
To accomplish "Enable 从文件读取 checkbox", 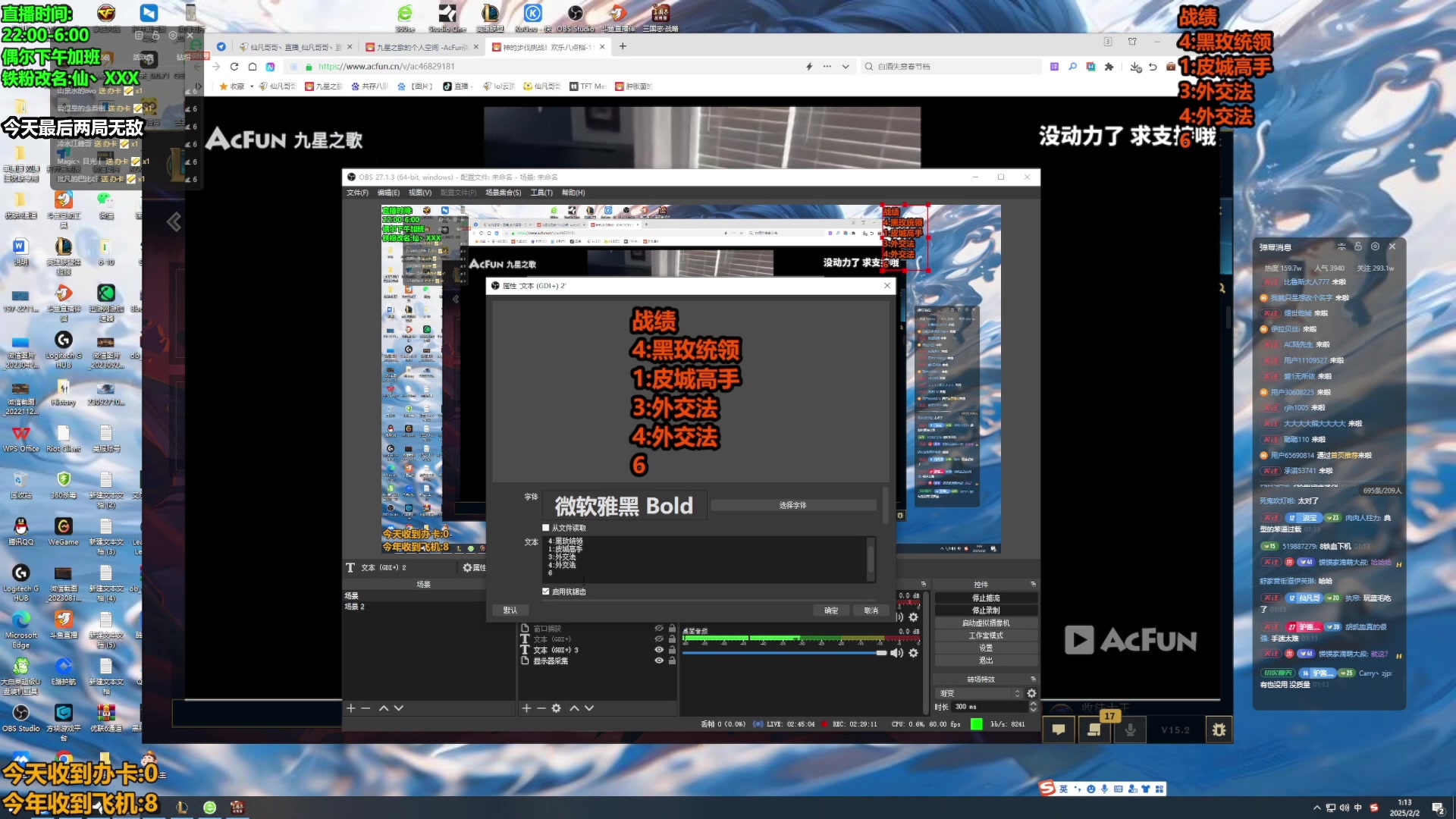I will pos(546,528).
